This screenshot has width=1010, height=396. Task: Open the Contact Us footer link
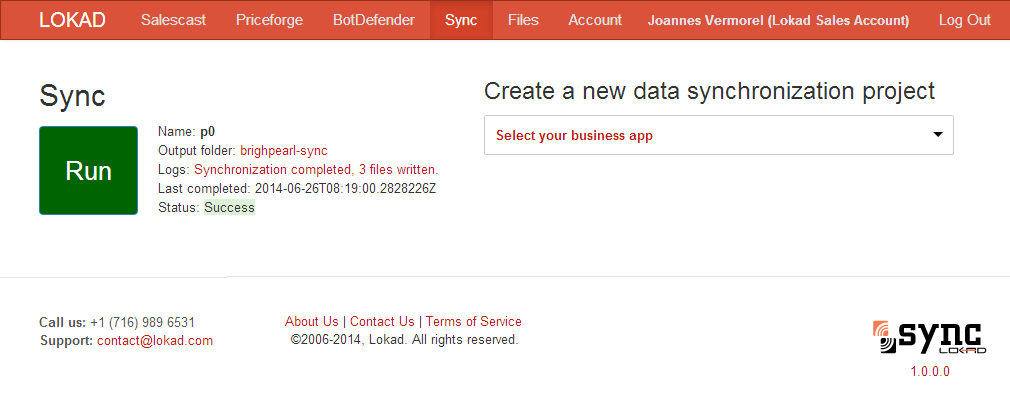[382, 321]
